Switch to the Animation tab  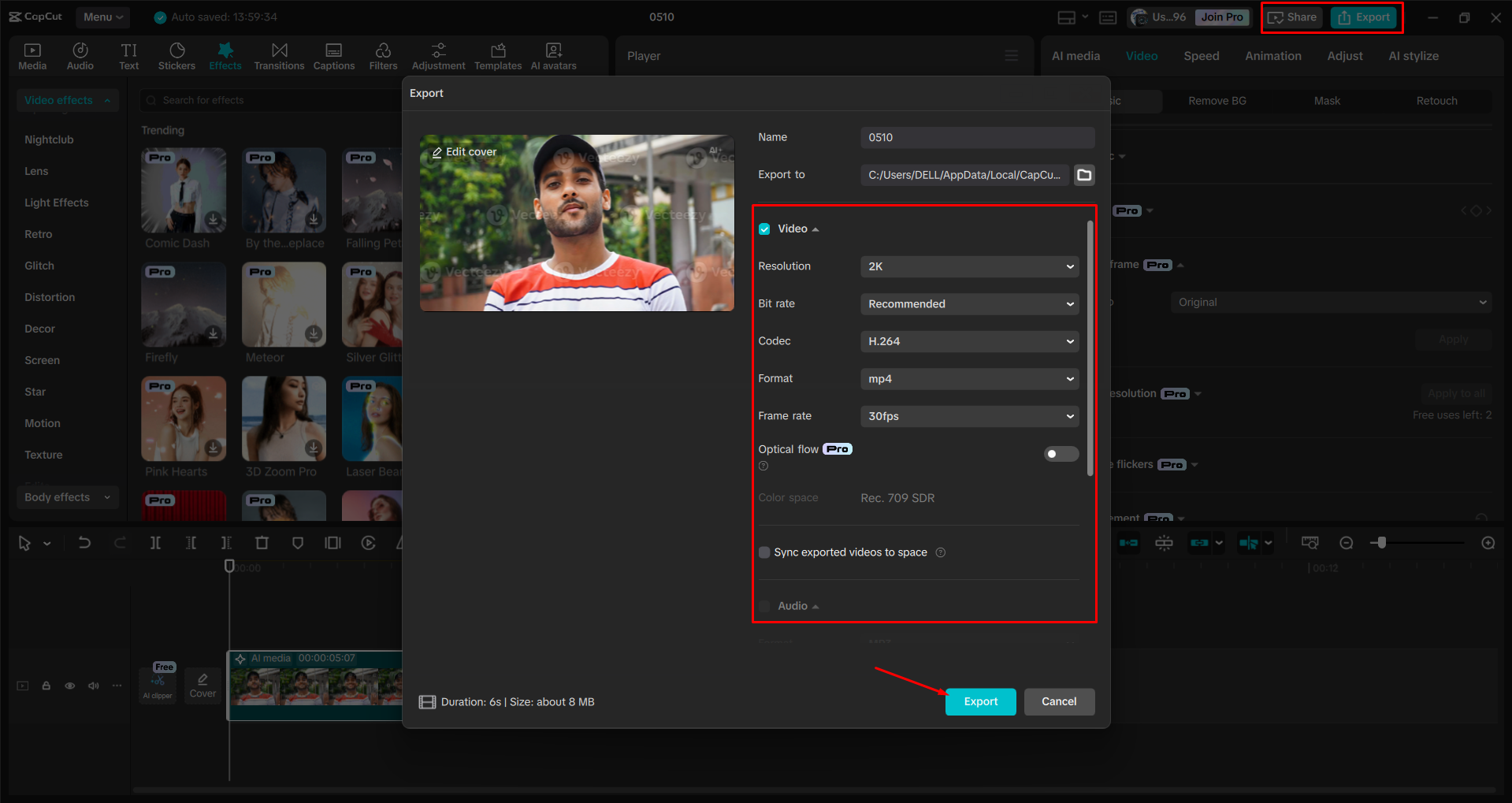click(1272, 55)
